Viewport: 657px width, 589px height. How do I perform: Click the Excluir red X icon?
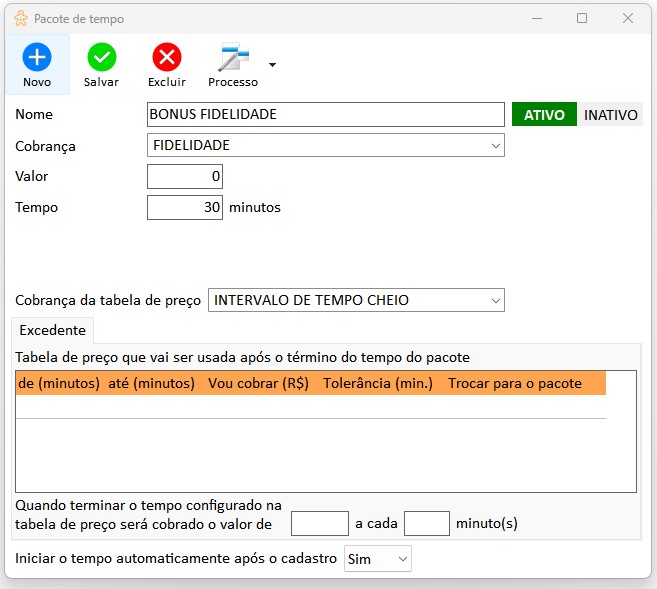coord(166,57)
